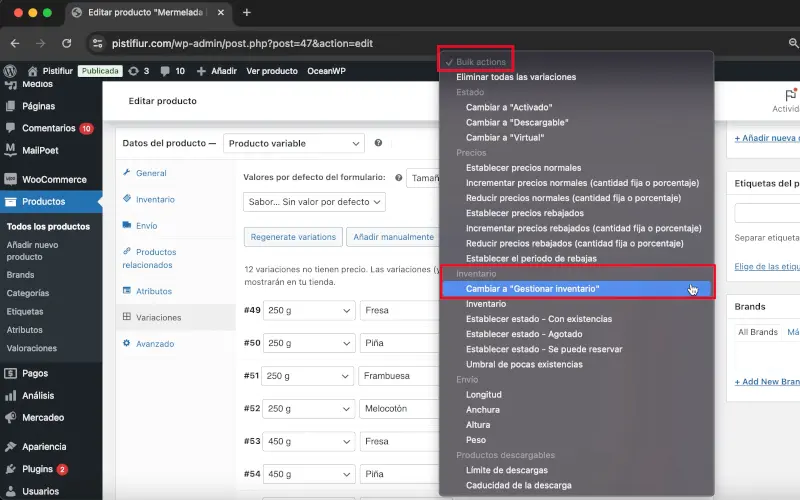800x500 pixels.
Task: Switch to the All Brands tab
Action: (758, 332)
